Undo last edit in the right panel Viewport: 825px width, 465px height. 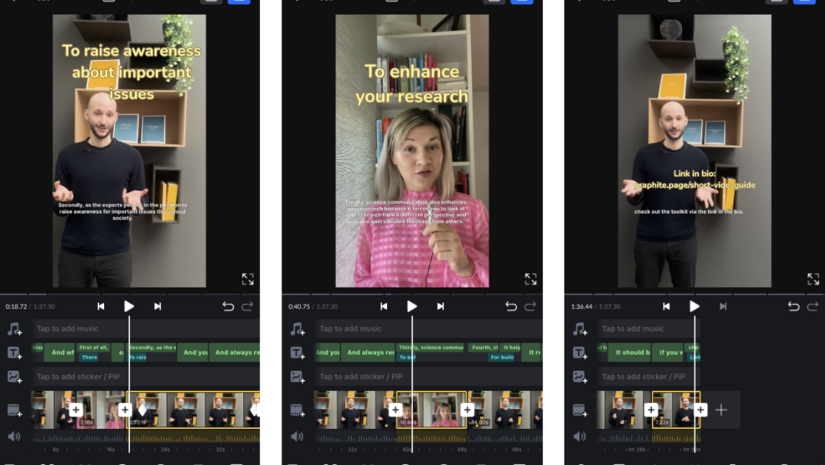(793, 307)
